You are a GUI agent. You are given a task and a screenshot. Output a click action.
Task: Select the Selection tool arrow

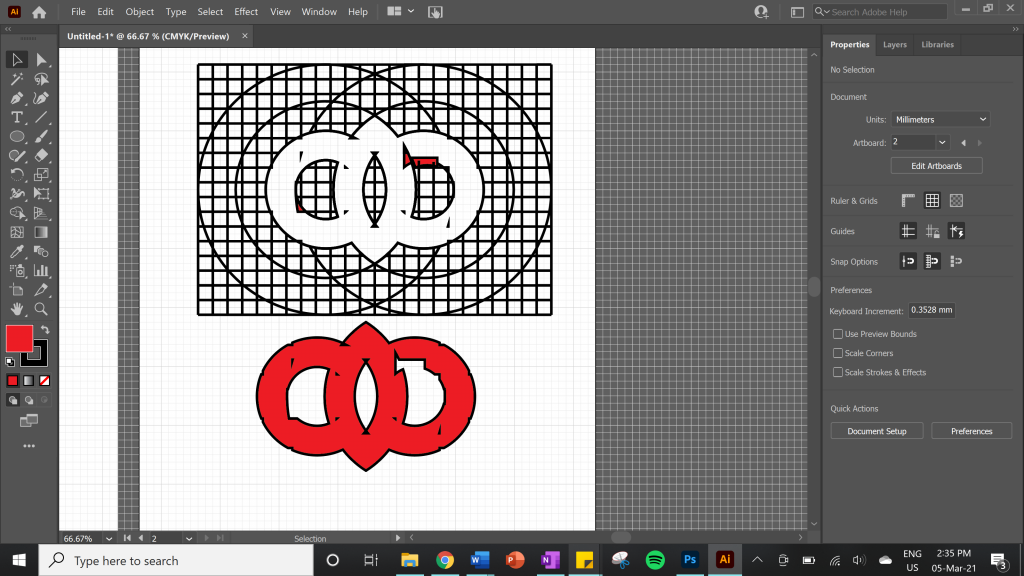click(x=17, y=60)
